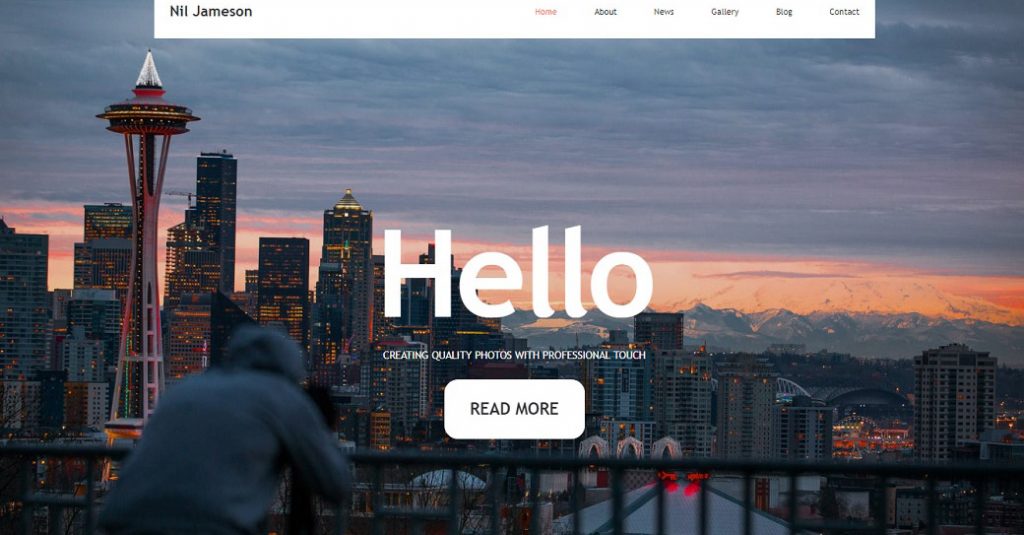
Task: Click the tall apartment tower at far right
Action: click(x=955, y=402)
